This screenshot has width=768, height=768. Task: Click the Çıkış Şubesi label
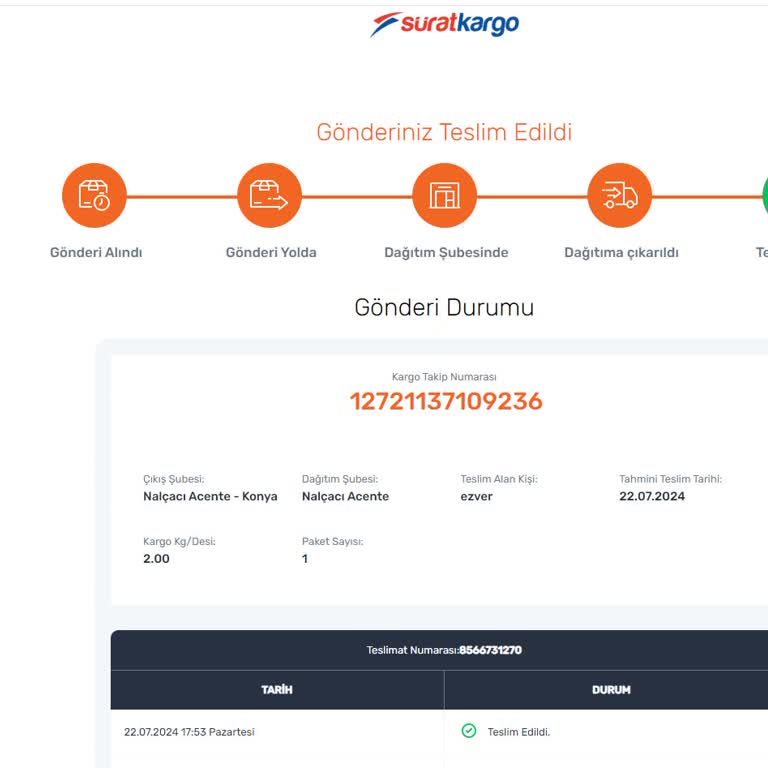click(x=174, y=479)
